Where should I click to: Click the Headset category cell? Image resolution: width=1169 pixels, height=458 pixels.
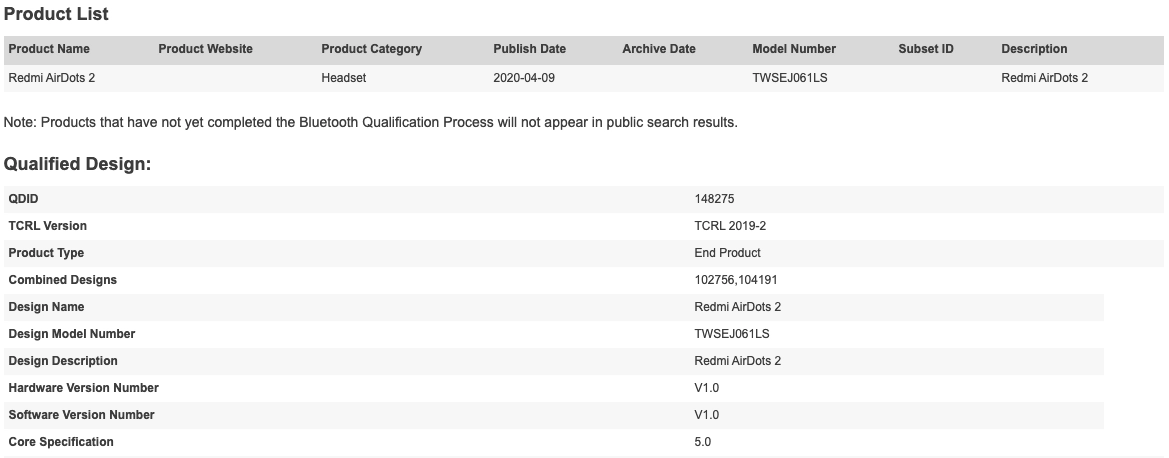(343, 78)
